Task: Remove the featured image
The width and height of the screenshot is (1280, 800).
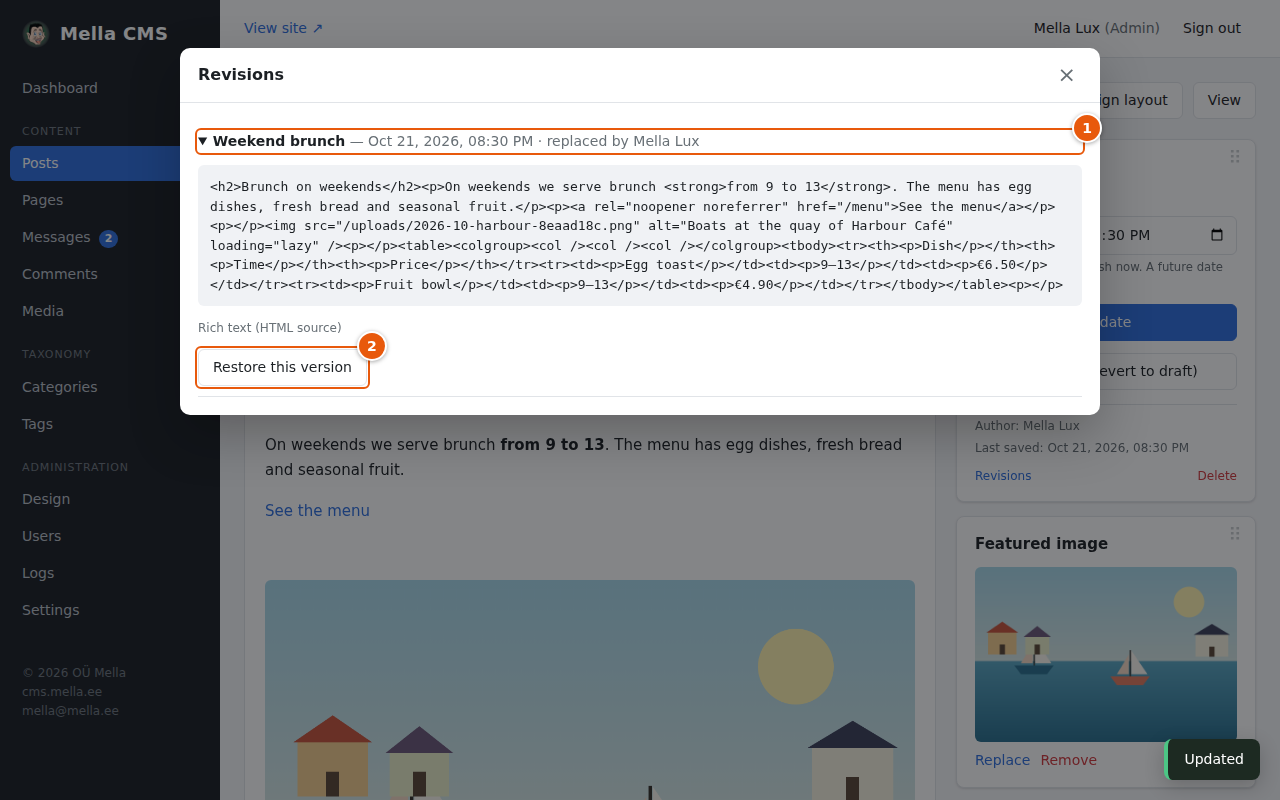Action: click(x=1068, y=760)
